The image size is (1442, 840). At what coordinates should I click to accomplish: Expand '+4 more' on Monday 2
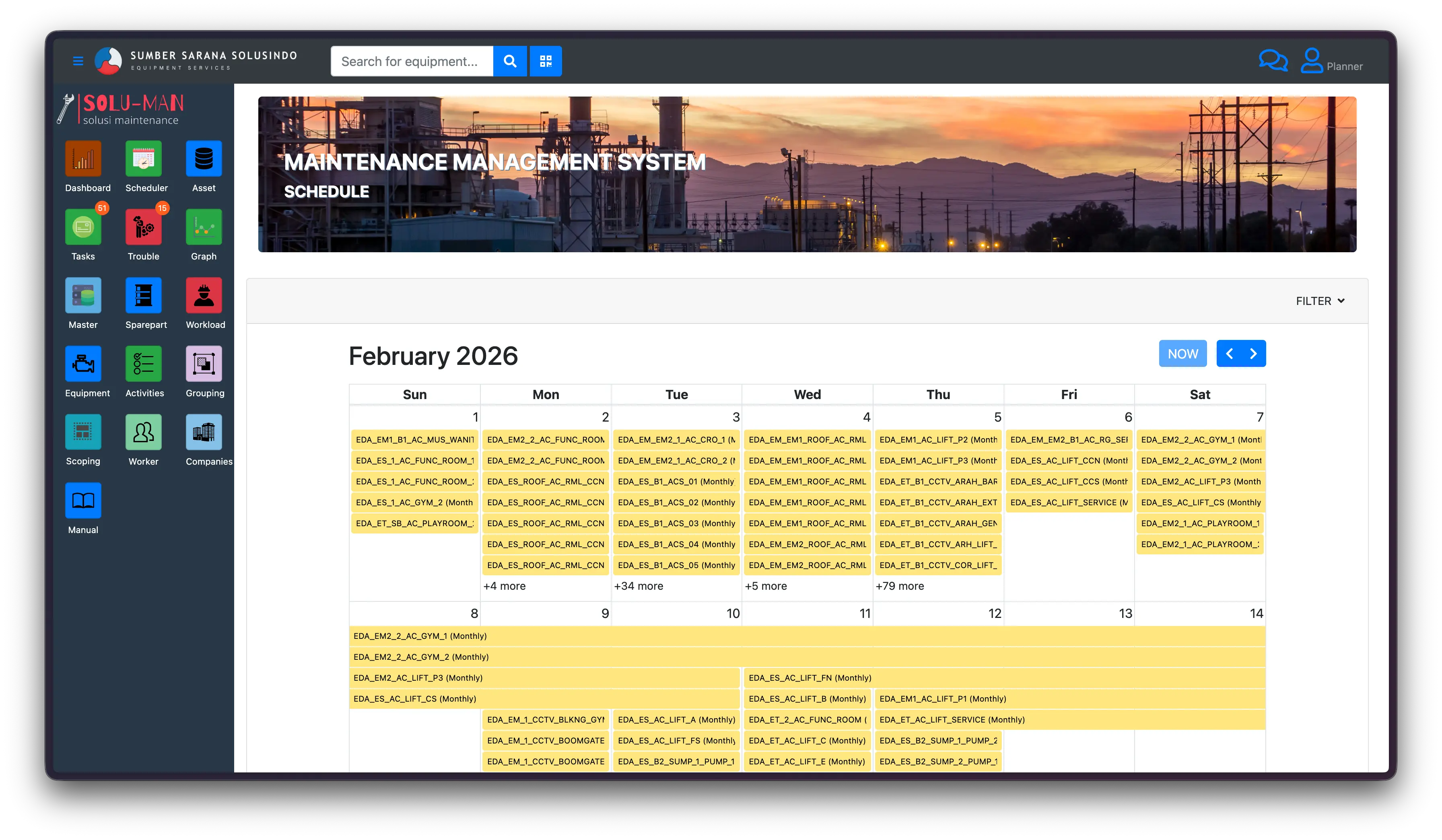pos(504,586)
